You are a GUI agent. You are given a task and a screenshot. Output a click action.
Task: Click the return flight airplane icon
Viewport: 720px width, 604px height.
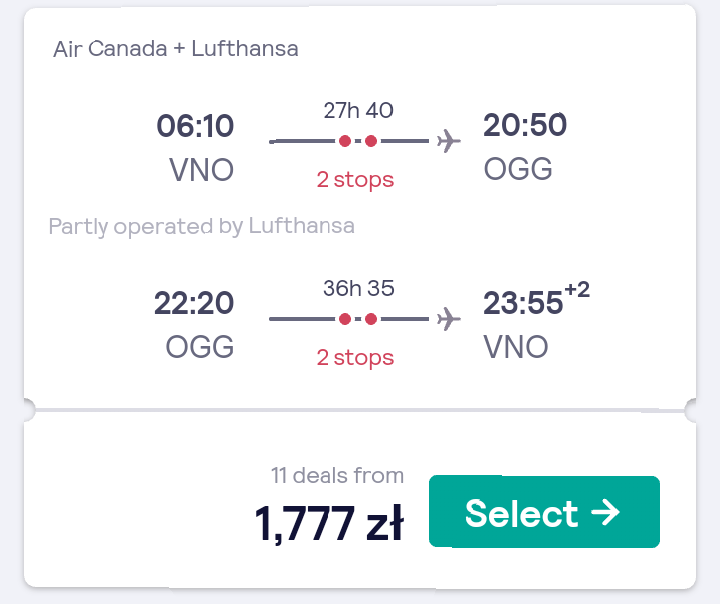point(448,319)
